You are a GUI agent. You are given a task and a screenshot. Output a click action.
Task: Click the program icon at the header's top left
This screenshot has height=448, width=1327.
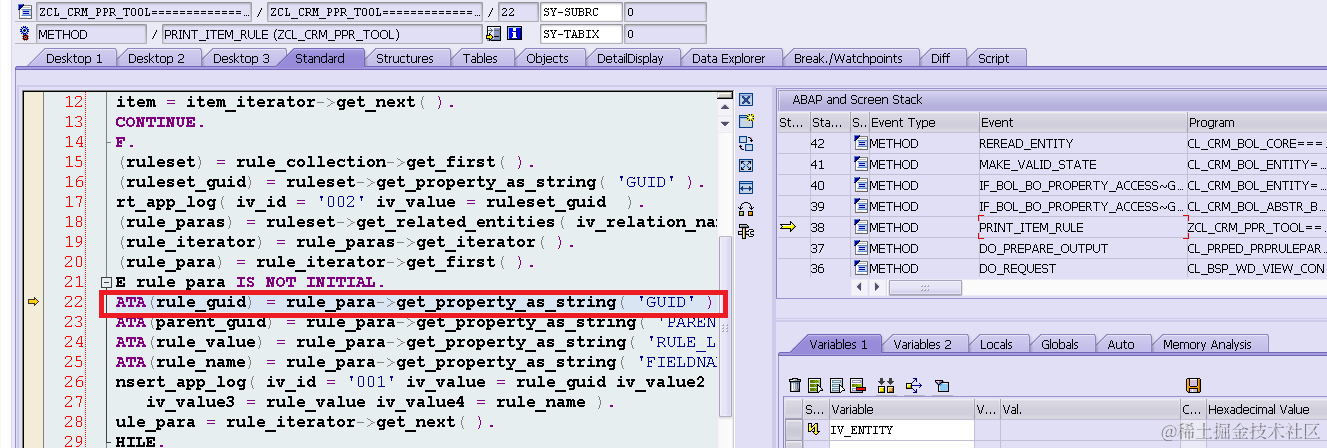coord(24,13)
